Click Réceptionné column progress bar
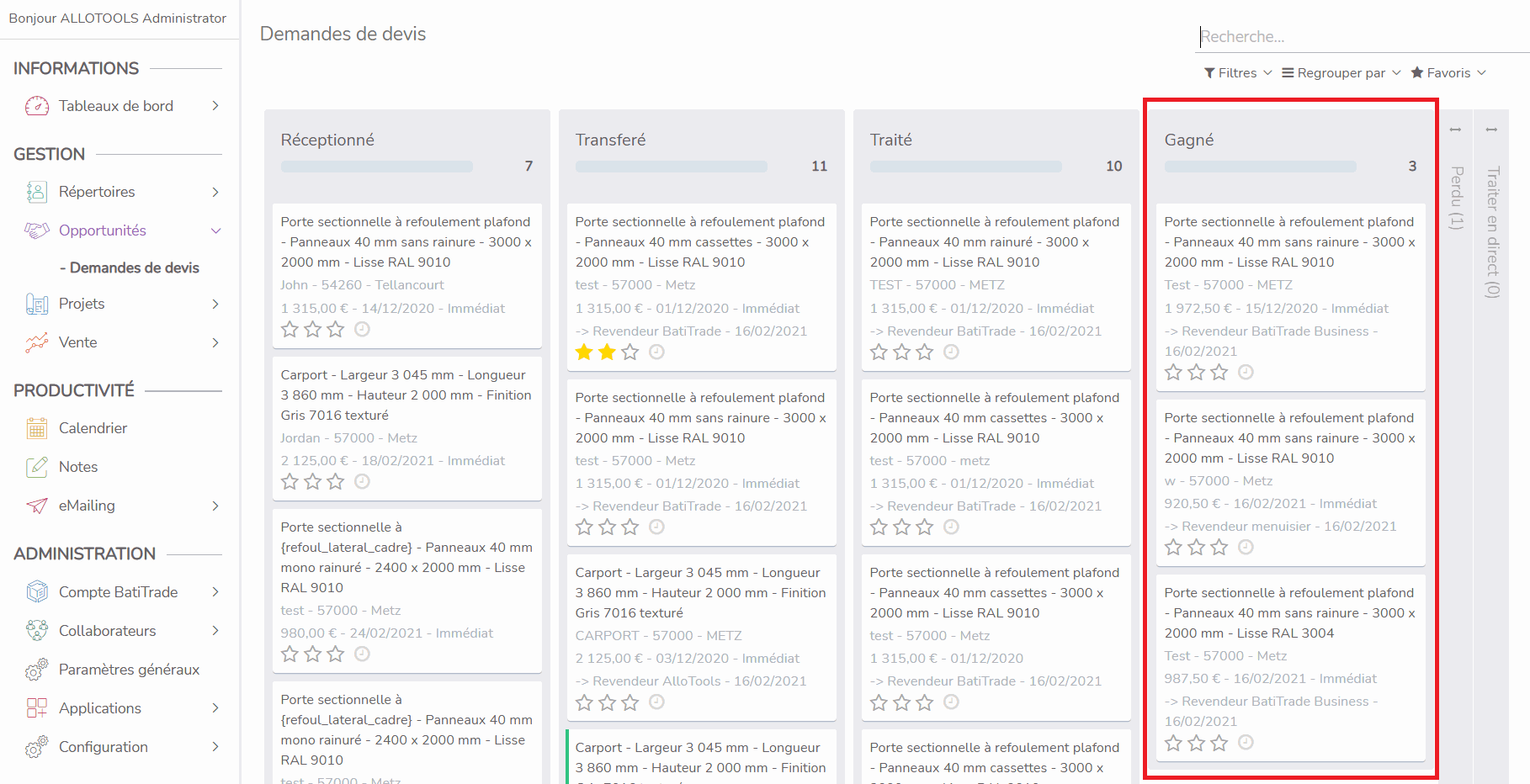1530x784 pixels. tap(377, 167)
